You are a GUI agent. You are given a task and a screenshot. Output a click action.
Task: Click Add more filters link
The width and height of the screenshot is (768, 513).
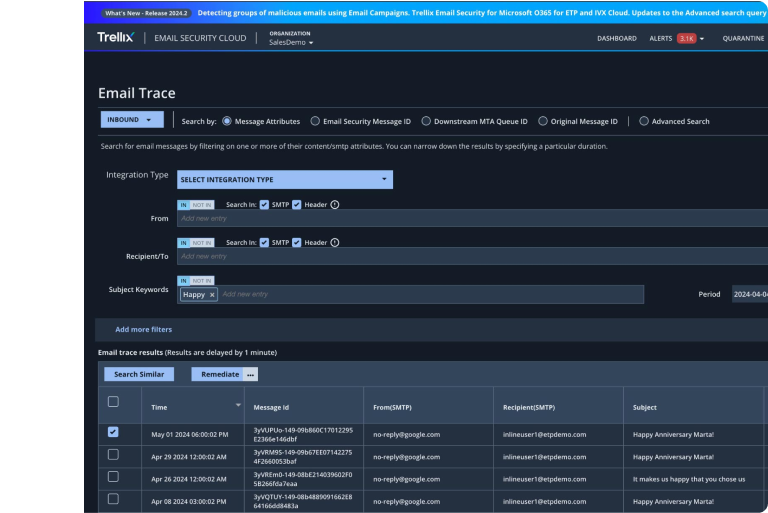click(144, 329)
